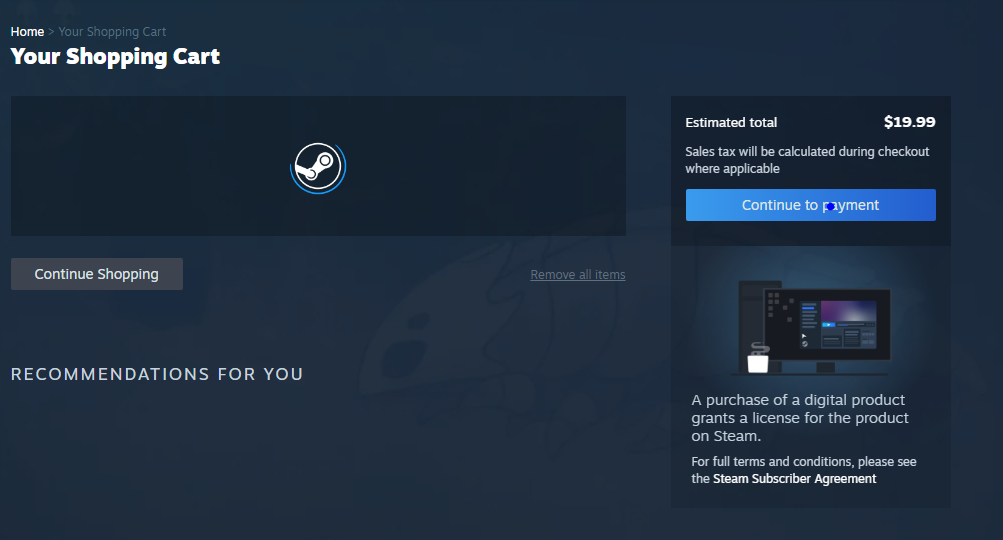
Task: Go to the Home breadcrumb link
Action: pos(27,32)
